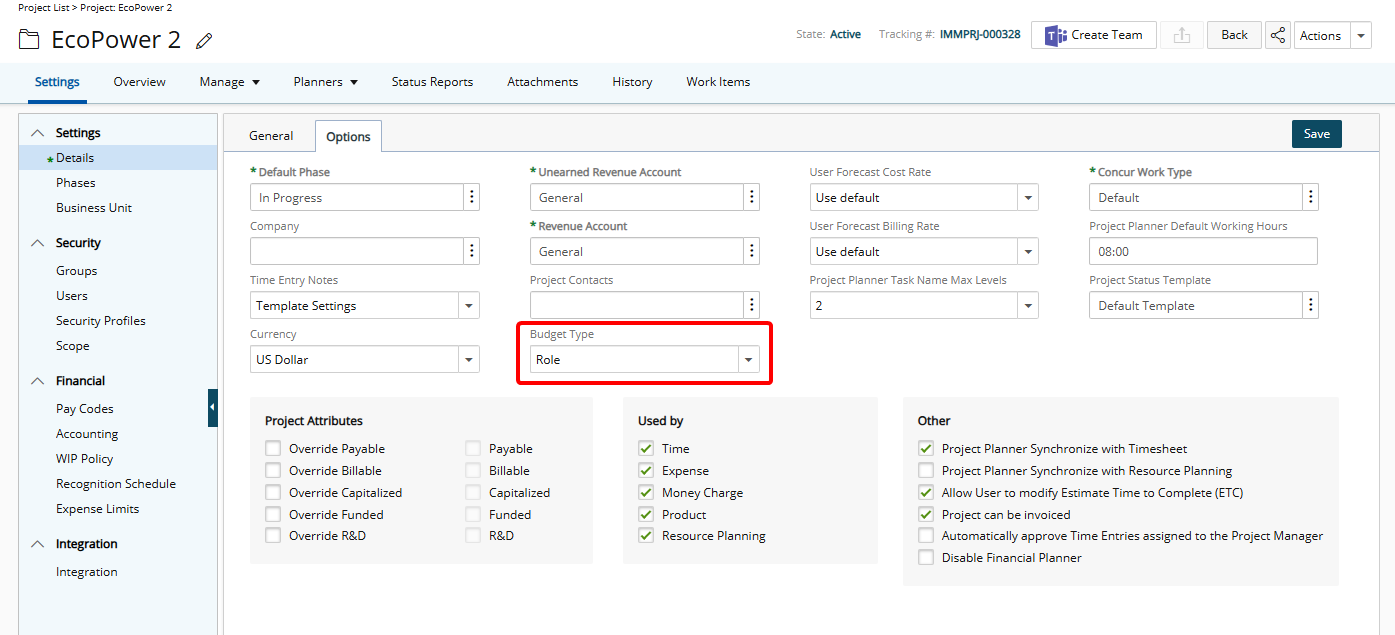
Task: Switch to the General tab
Action: [271, 136]
